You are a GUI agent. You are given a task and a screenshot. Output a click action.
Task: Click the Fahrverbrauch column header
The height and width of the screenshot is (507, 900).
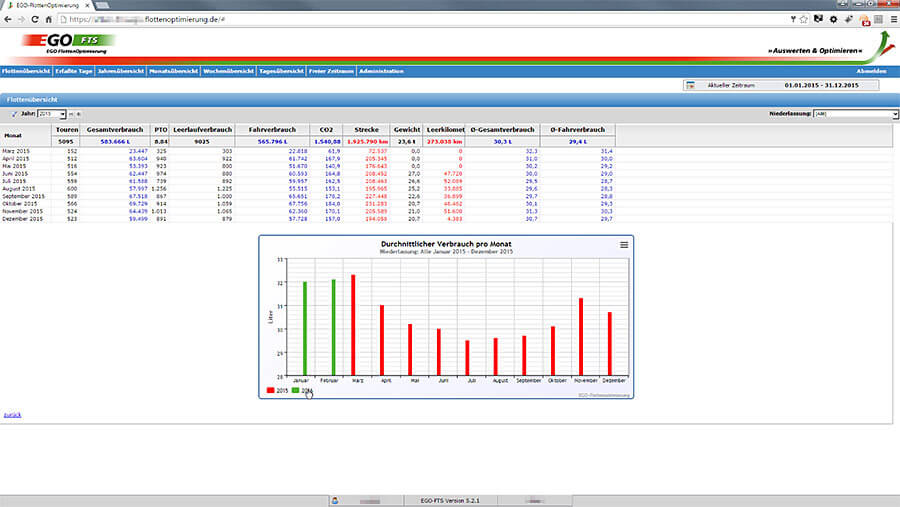tap(272, 130)
